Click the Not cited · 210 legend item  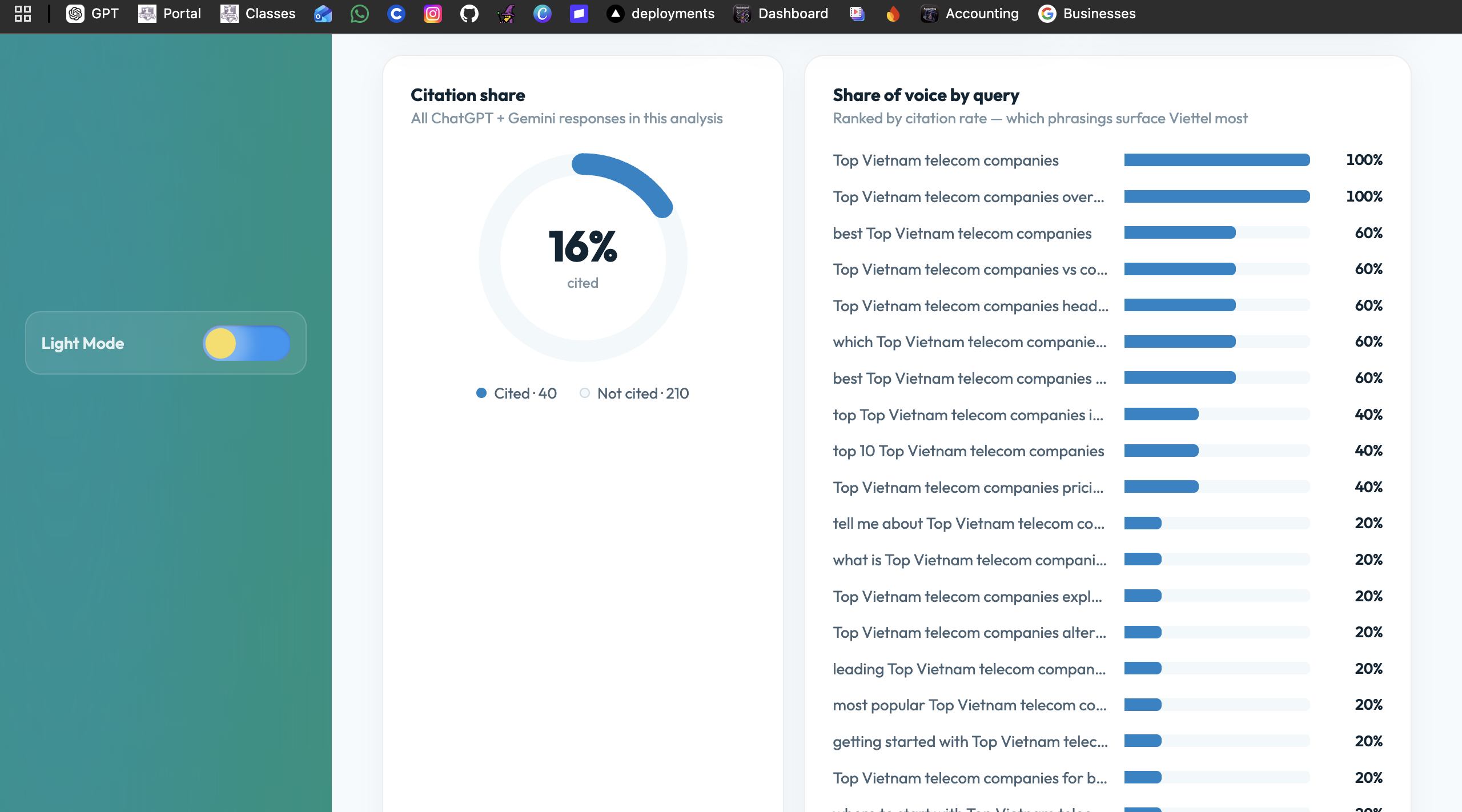(x=634, y=393)
